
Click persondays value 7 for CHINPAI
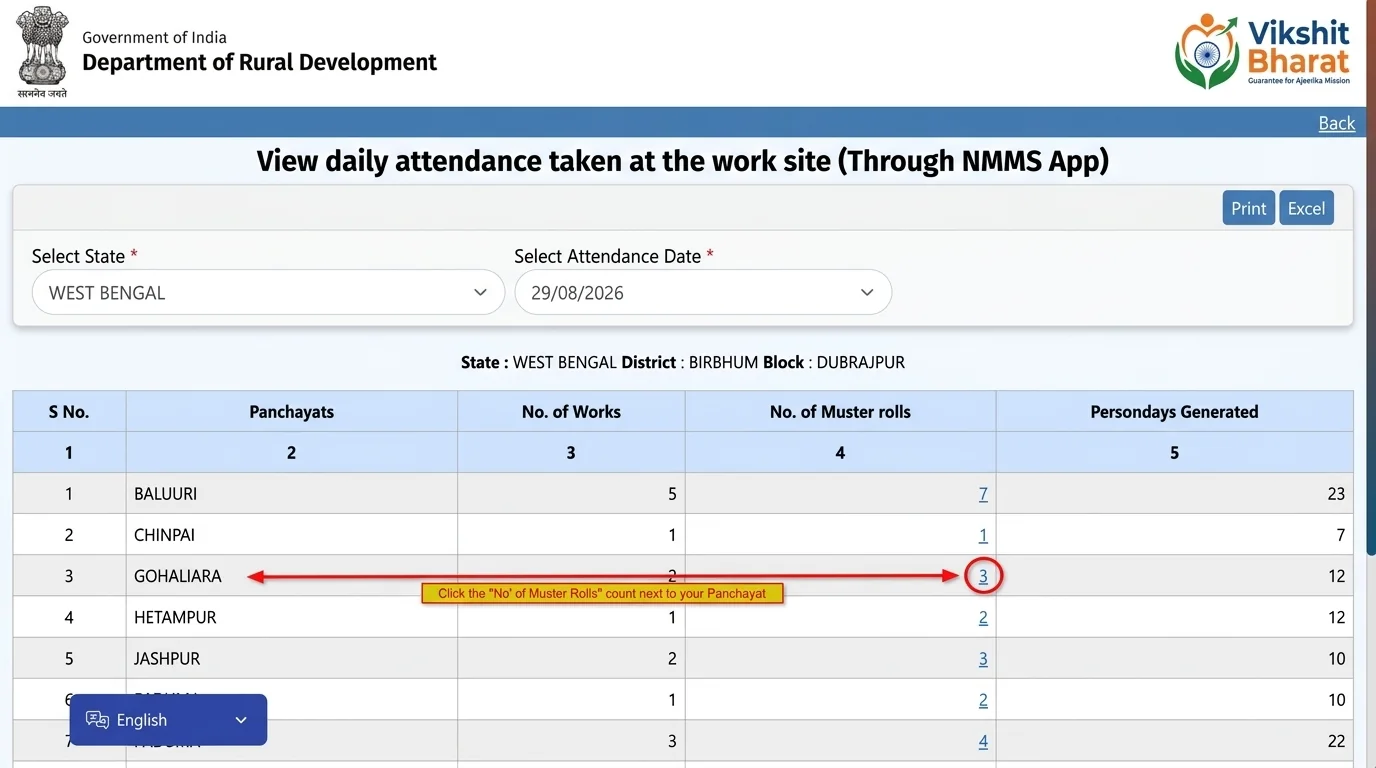1340,535
